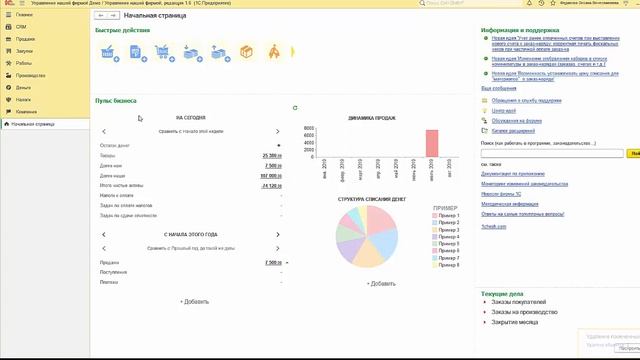
Task: Click the Пример 4 legend color swatch
Action: (435, 237)
